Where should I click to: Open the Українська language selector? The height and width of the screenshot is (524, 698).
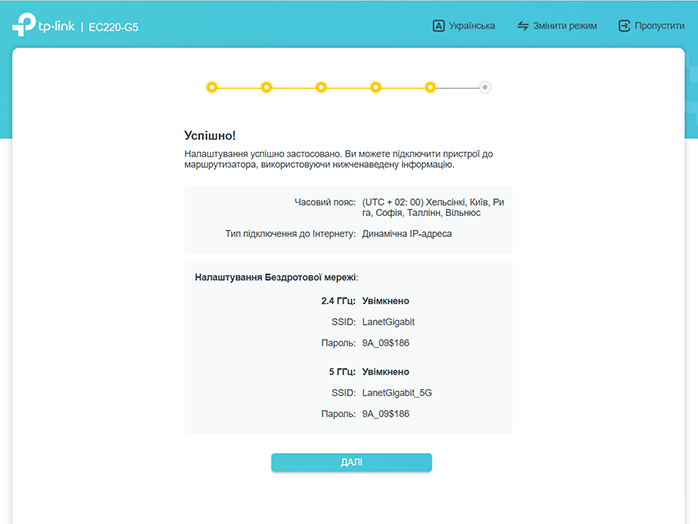pyautogui.click(x=472, y=26)
